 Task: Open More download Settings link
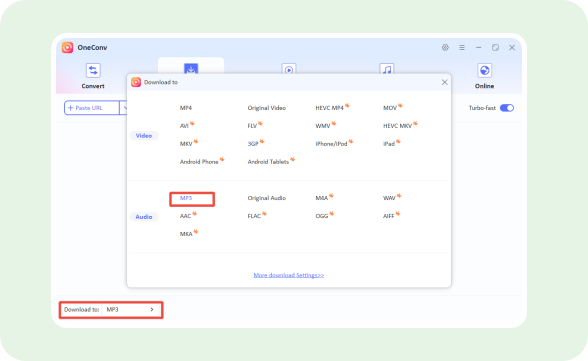point(289,275)
